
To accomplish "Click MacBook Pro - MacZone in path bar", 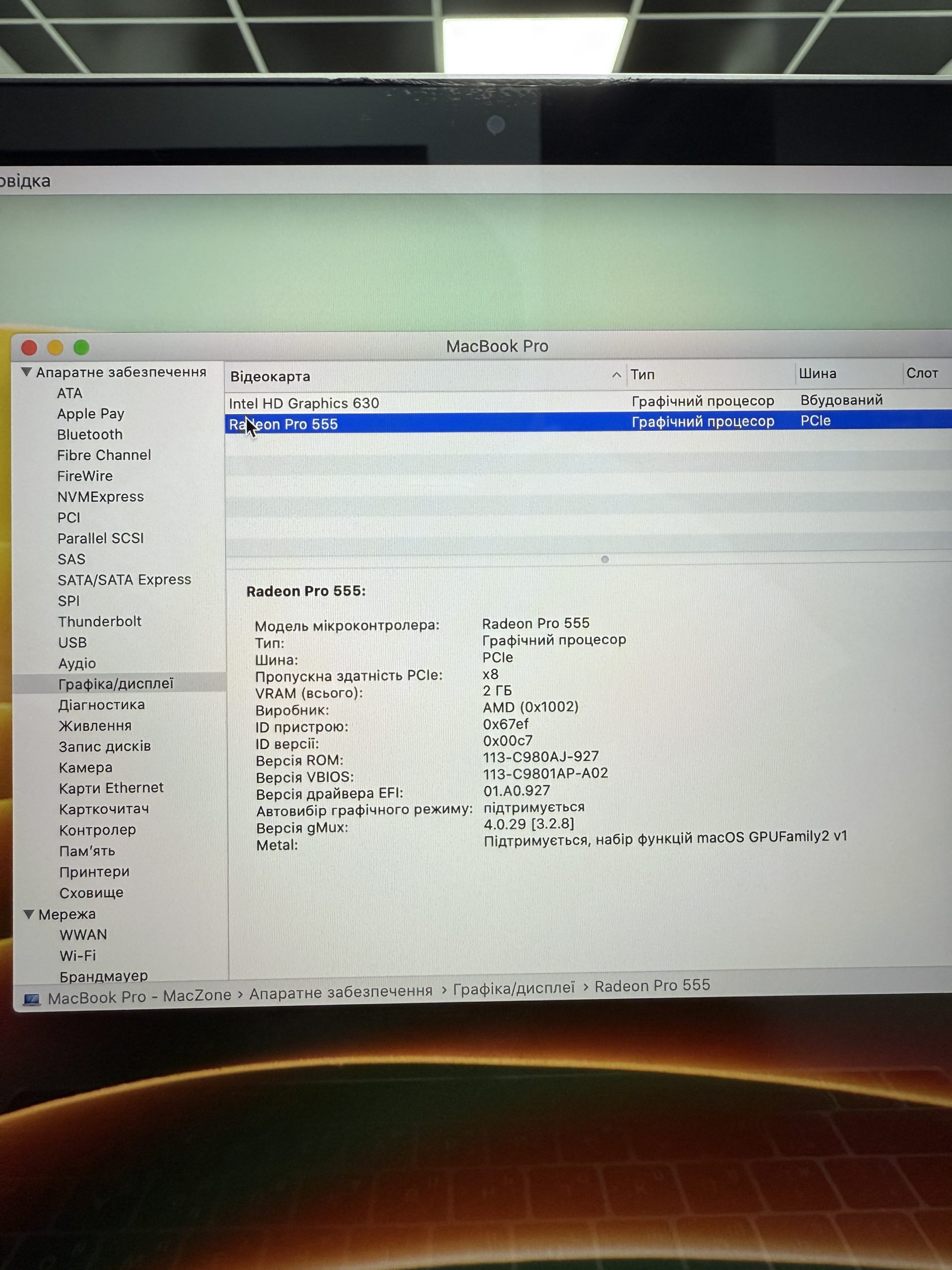I will tap(139, 997).
